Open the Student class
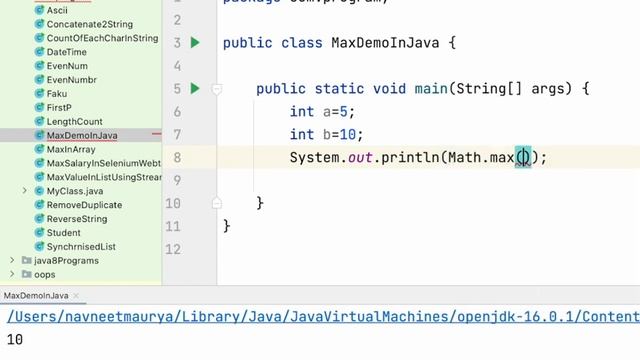This screenshot has width=640, height=360. 63,232
